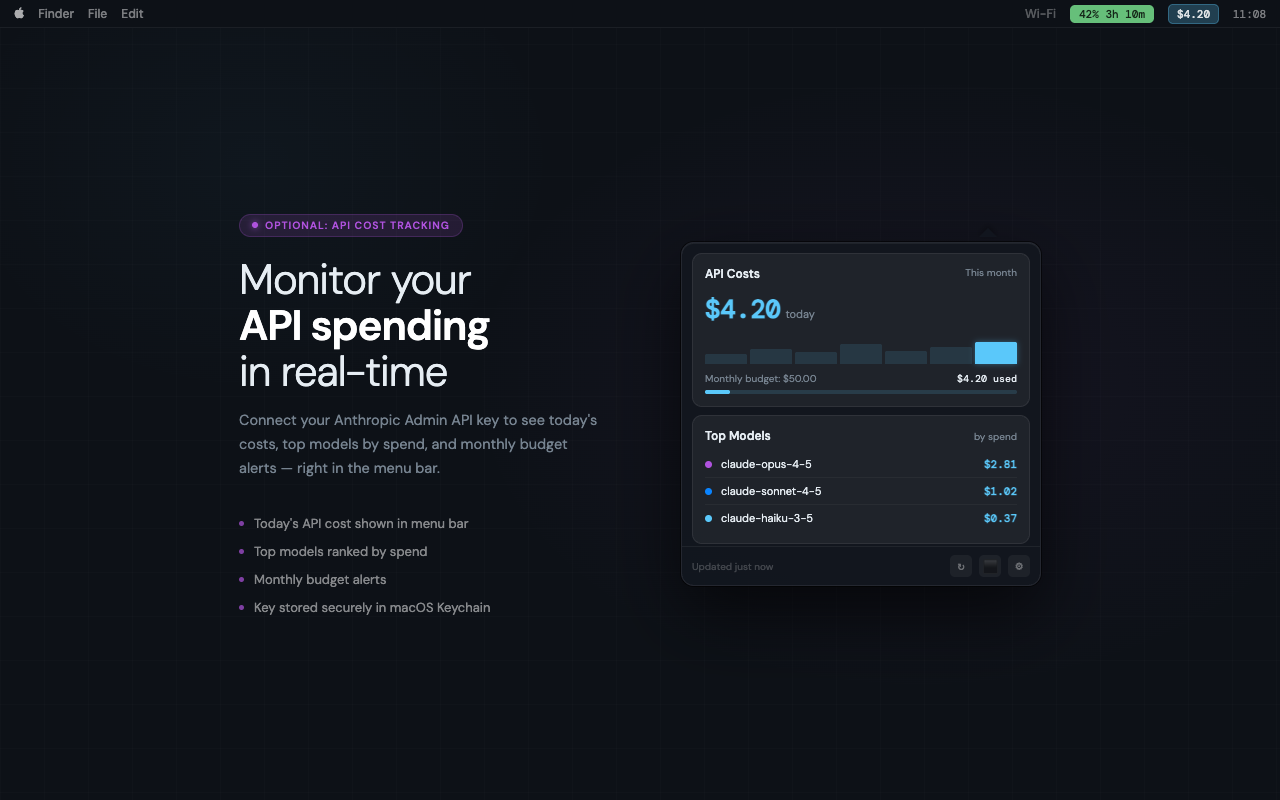Open the Apple menu
This screenshot has height=800, width=1280.
pyautogui.click(x=18, y=13)
